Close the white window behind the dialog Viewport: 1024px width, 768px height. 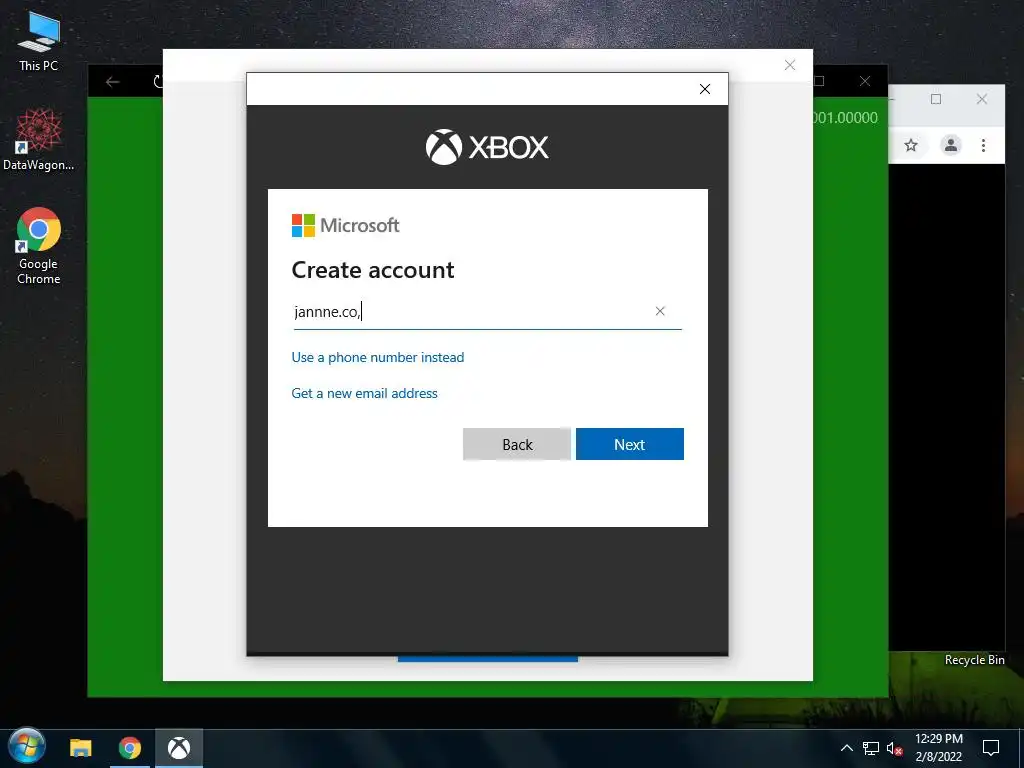pos(790,65)
